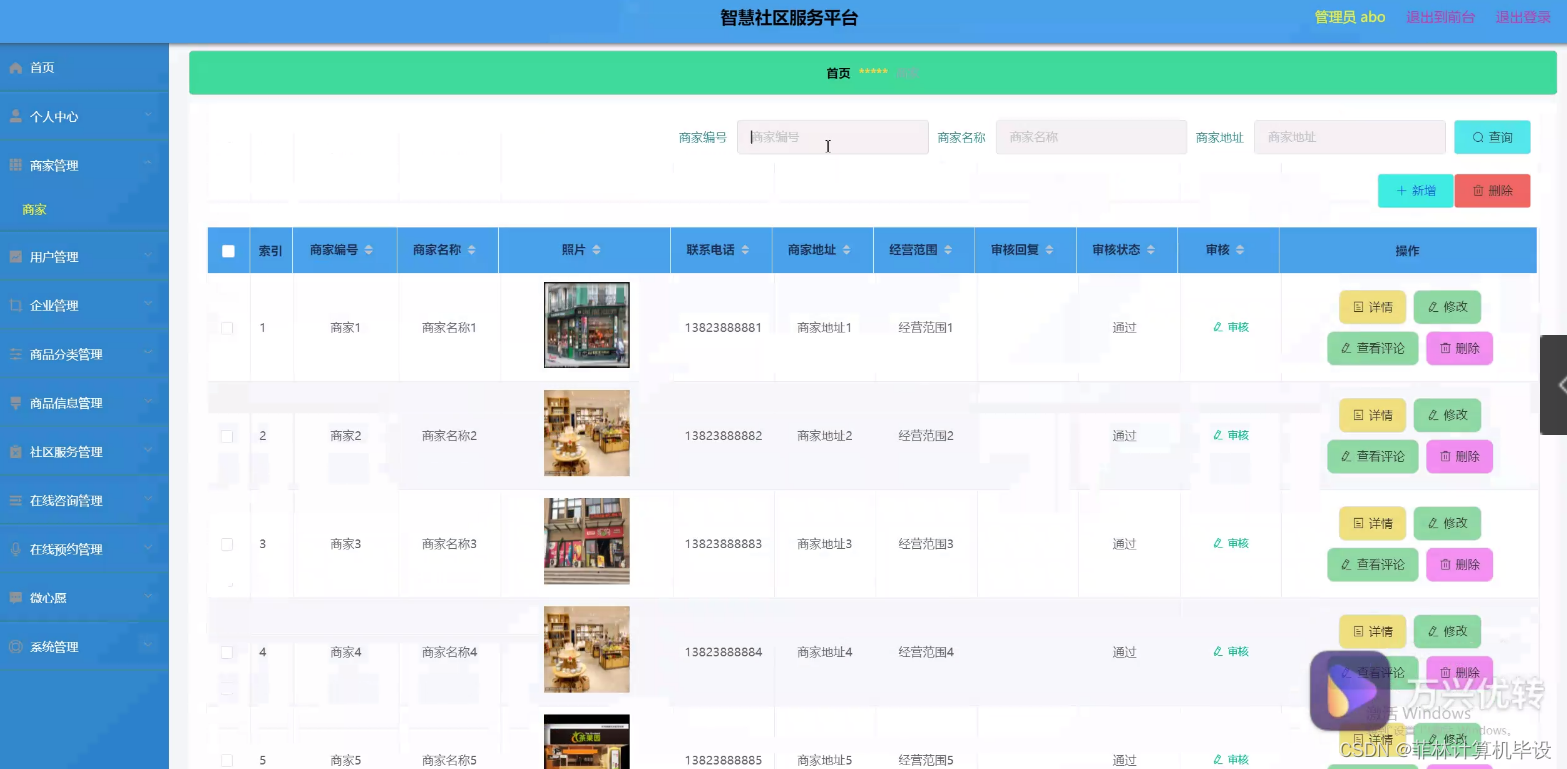
Task: Click 退出登录 to log out
Action: (x=1522, y=17)
